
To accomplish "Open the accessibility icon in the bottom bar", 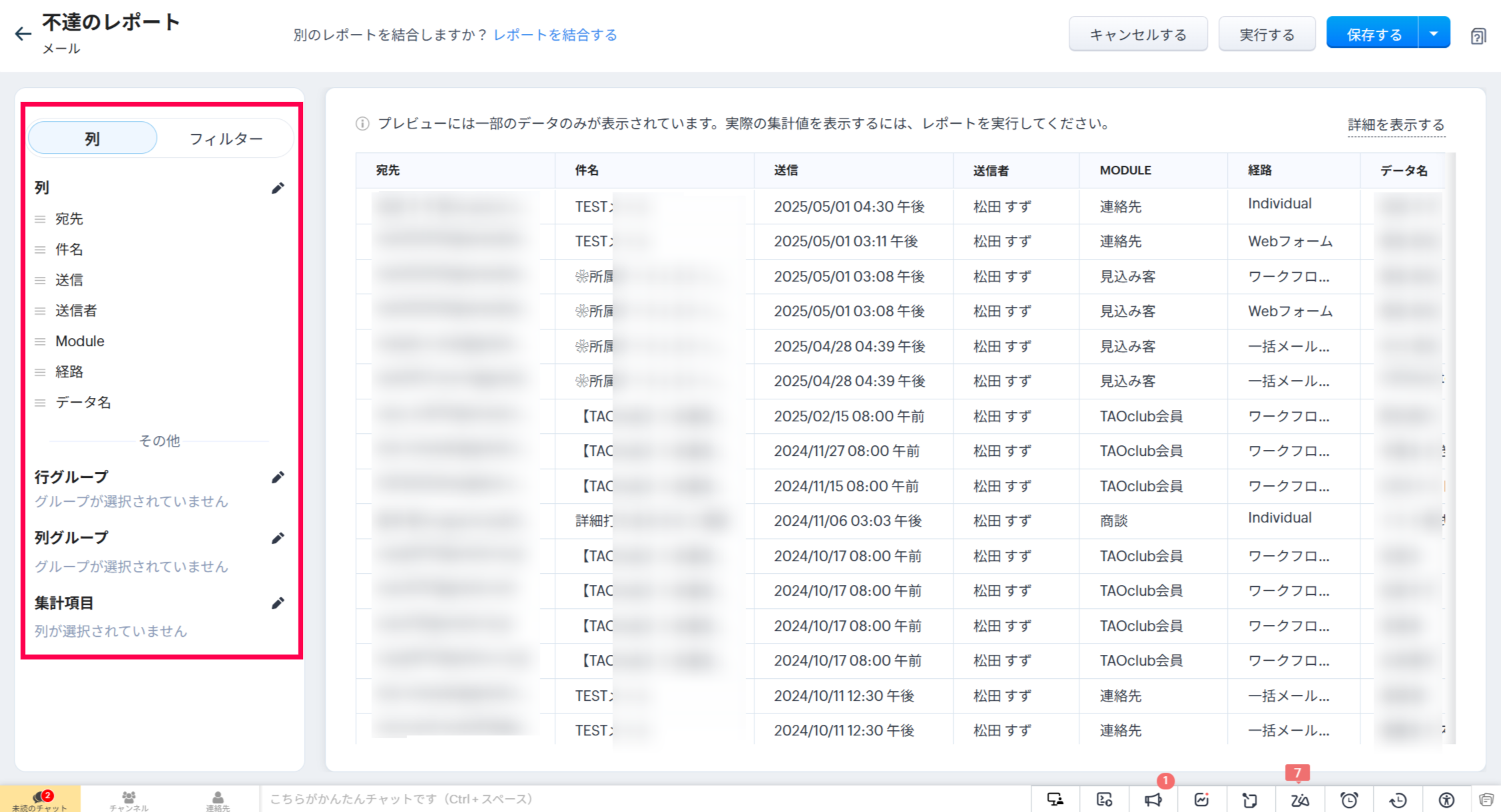I will coord(1446,799).
